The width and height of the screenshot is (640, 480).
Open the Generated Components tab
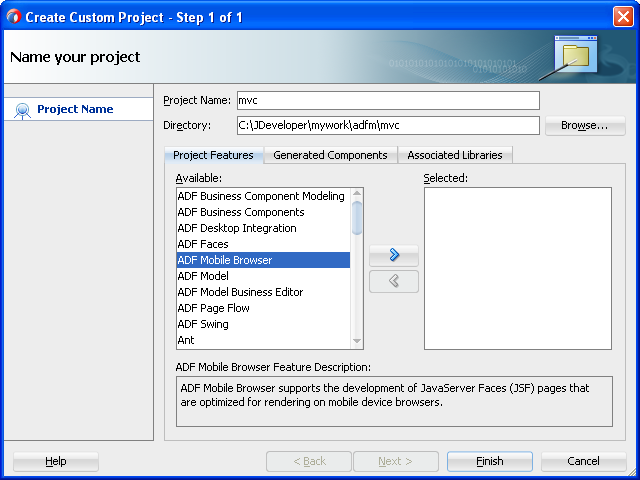pyautogui.click(x=330, y=155)
